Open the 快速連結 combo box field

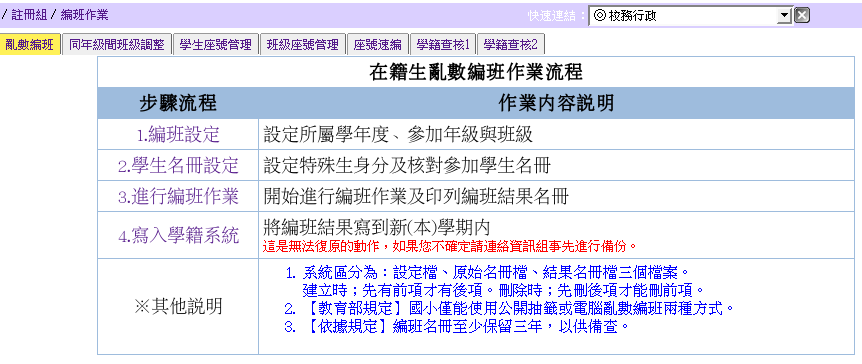click(690, 16)
